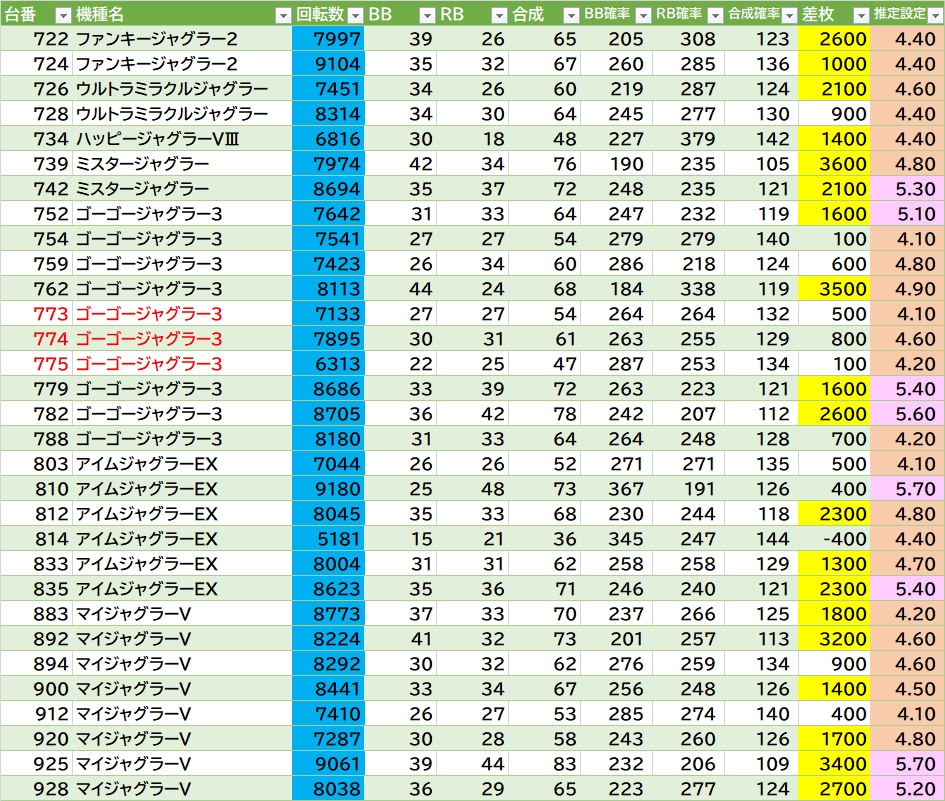
Task: Select ハッピージャグラーVⅢ cell
Action: pyautogui.click(x=182, y=139)
